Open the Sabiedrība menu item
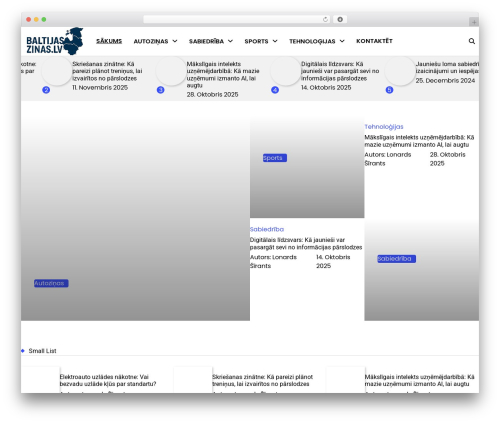 pos(206,41)
